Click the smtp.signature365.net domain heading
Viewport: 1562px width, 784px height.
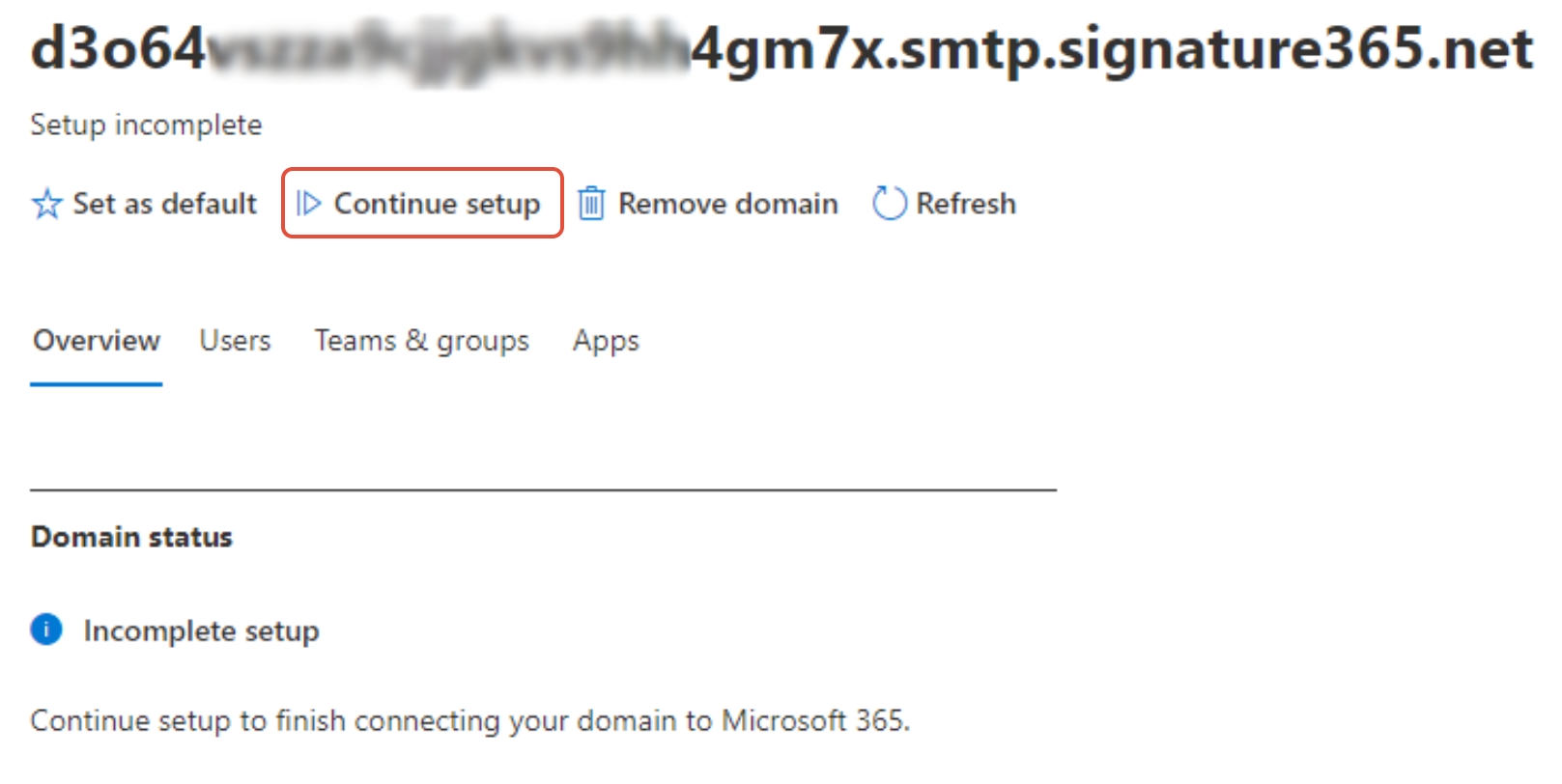[782, 48]
